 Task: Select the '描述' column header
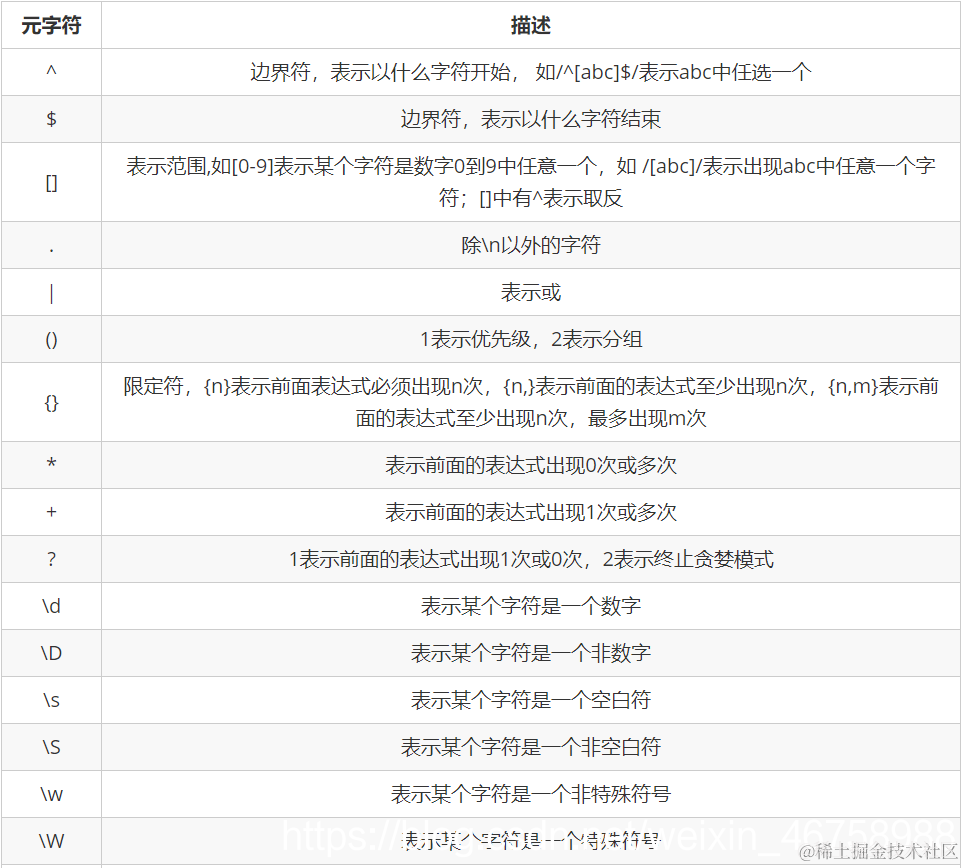(531, 26)
